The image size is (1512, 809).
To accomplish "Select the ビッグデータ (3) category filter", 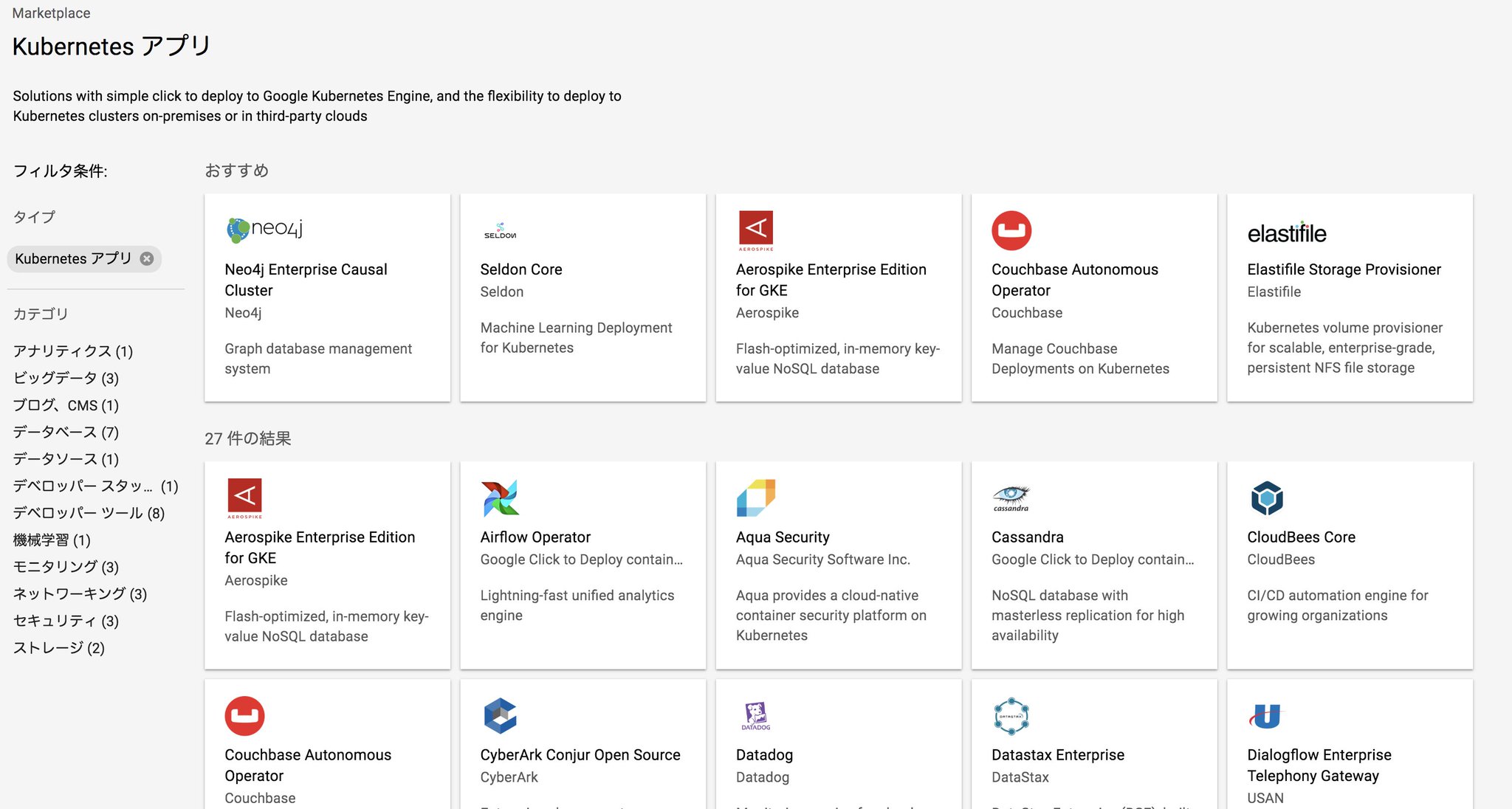I will (66, 378).
